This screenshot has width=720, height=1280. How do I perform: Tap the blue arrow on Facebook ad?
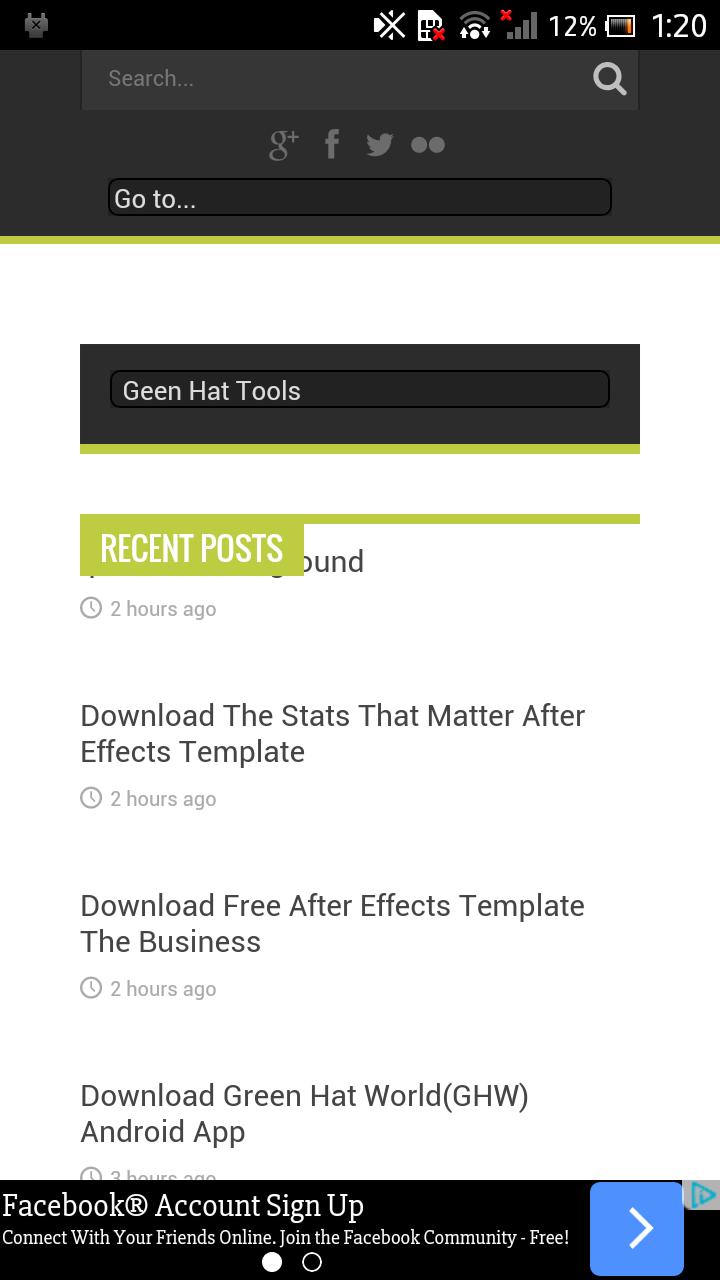click(x=637, y=1228)
